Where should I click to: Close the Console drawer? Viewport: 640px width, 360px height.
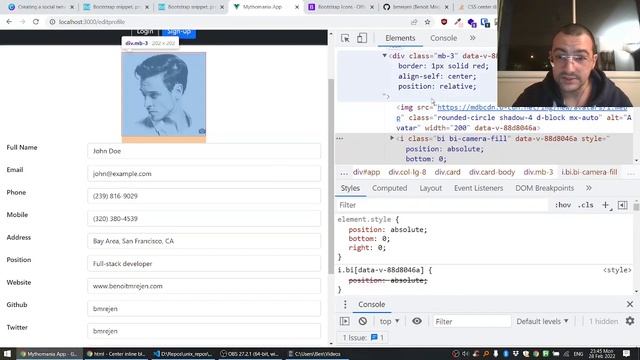(630, 304)
